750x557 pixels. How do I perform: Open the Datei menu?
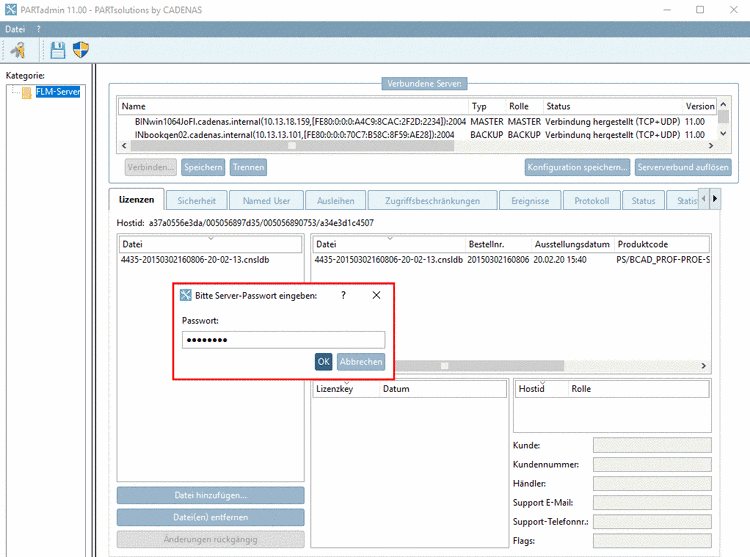[x=15, y=29]
